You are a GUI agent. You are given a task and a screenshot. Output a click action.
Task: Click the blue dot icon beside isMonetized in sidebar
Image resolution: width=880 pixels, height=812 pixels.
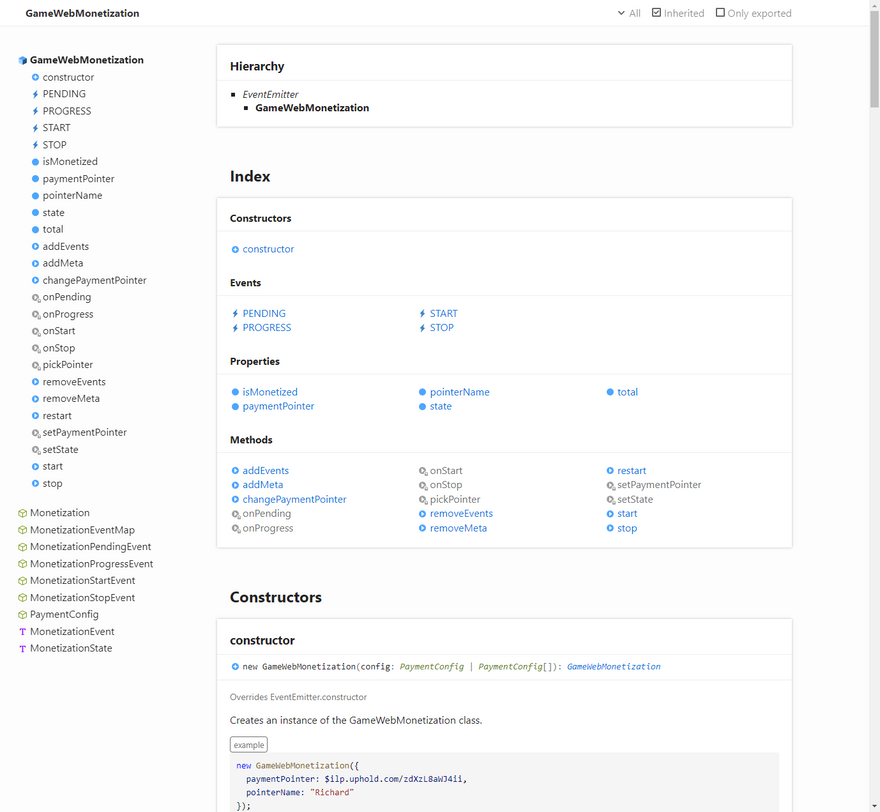pyautogui.click(x=35, y=162)
